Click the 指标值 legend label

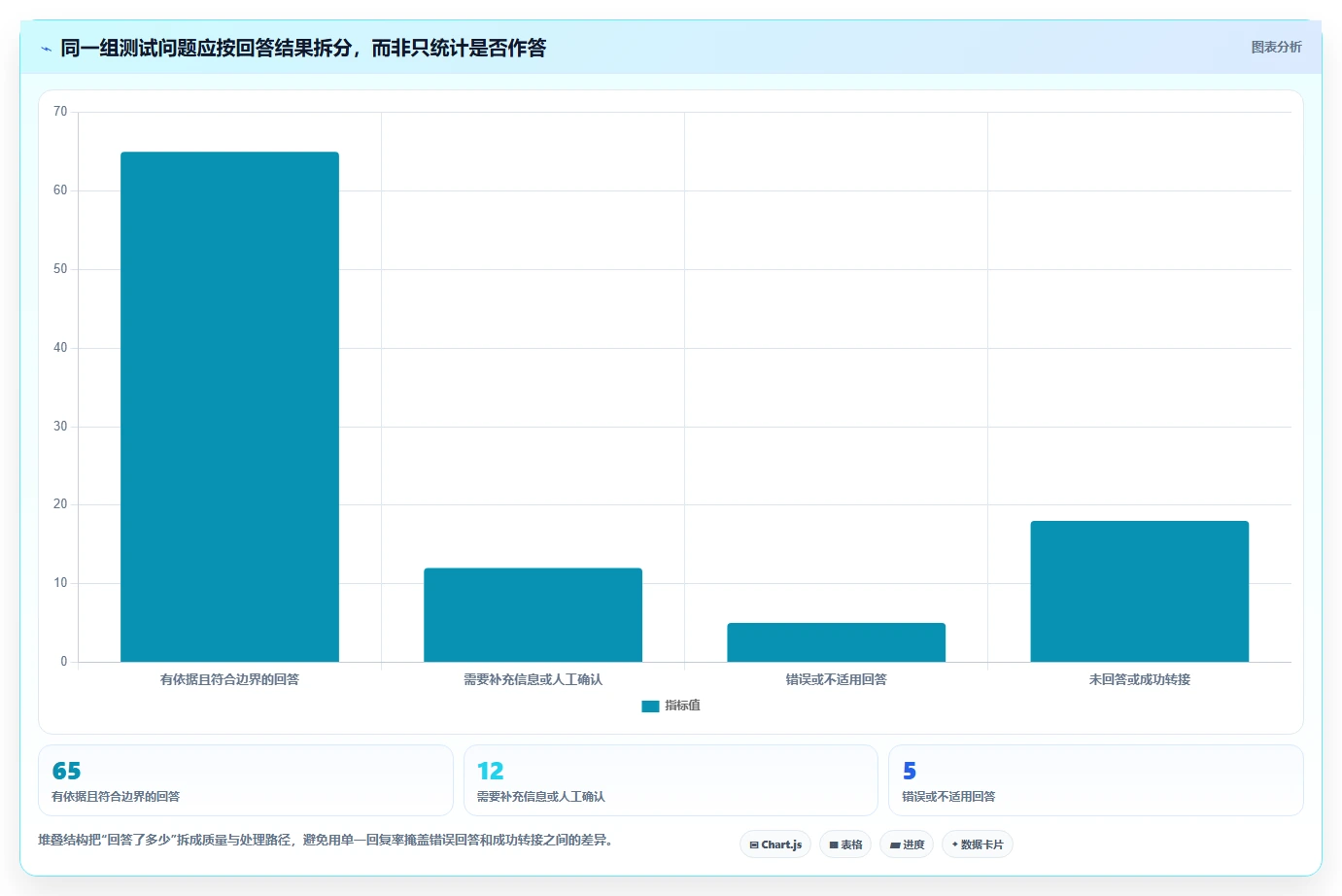(682, 706)
